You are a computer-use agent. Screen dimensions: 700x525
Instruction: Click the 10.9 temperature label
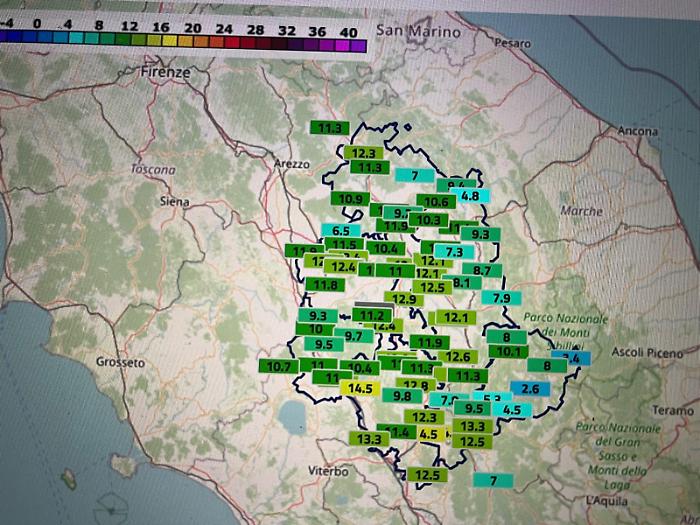click(x=351, y=199)
